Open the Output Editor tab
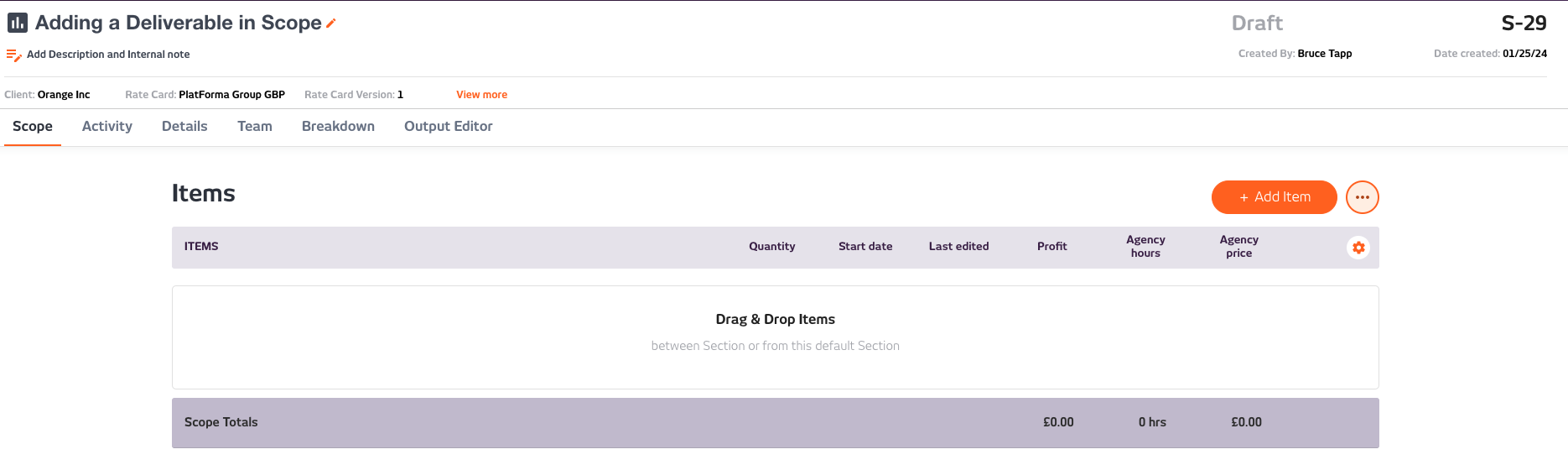The image size is (1568, 465). pyautogui.click(x=449, y=126)
